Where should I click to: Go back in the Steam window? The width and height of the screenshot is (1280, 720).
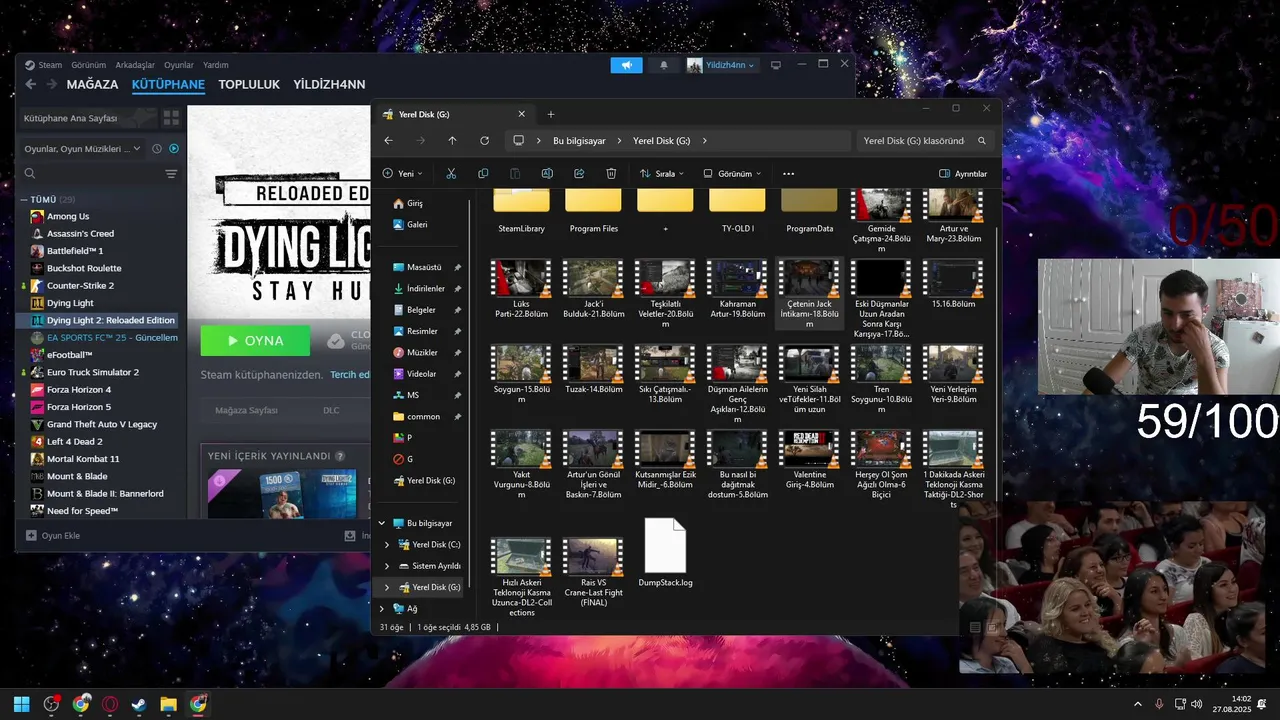31,85
